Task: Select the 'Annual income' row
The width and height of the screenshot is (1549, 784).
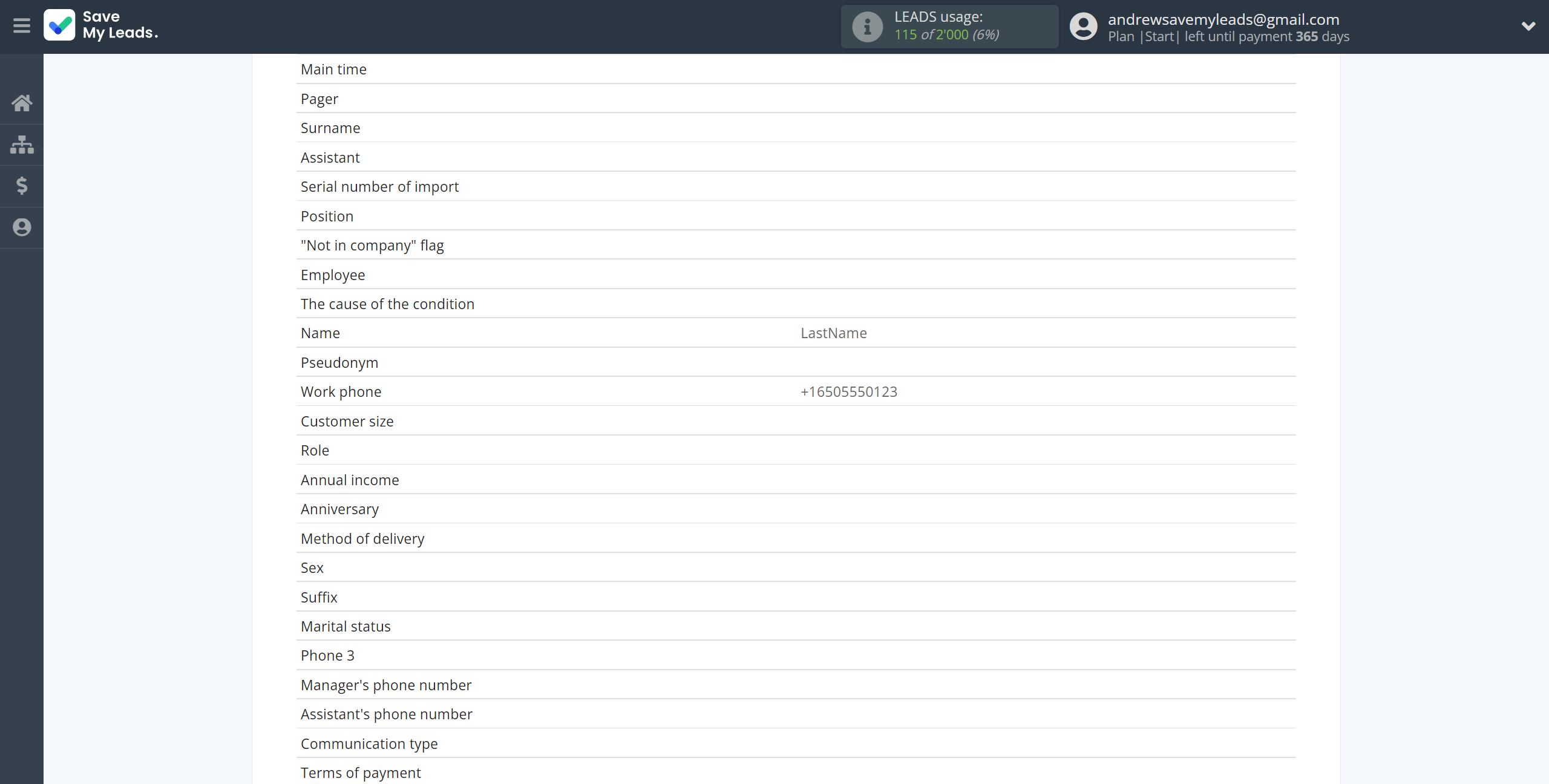Action: (796, 480)
